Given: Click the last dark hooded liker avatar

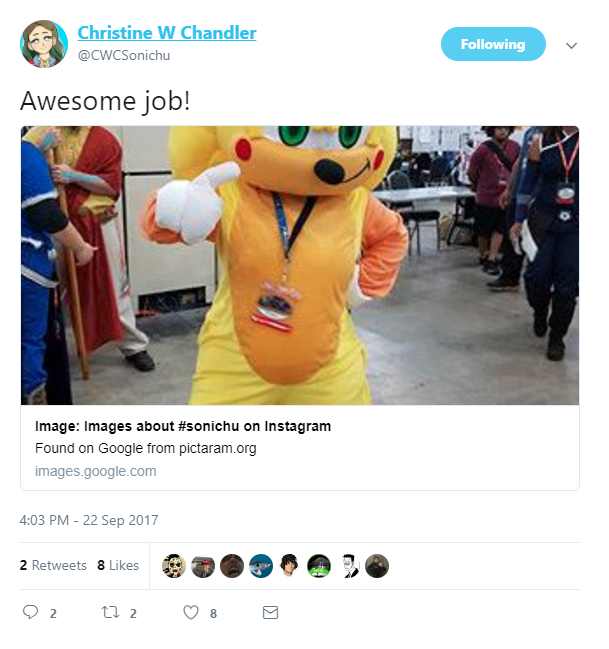Looking at the screenshot, I should 377,566.
